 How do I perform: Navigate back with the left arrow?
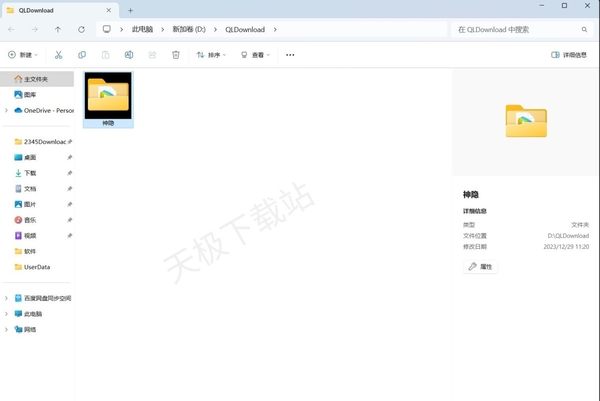tap(11, 30)
